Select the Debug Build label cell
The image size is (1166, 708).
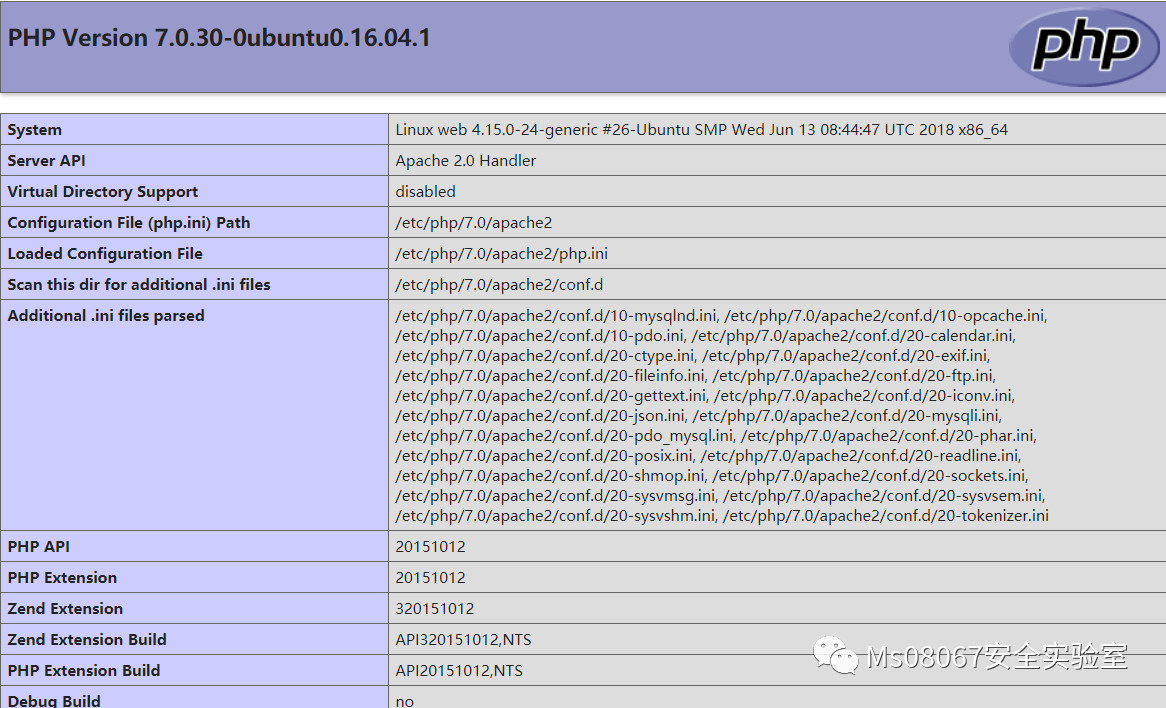click(54, 700)
